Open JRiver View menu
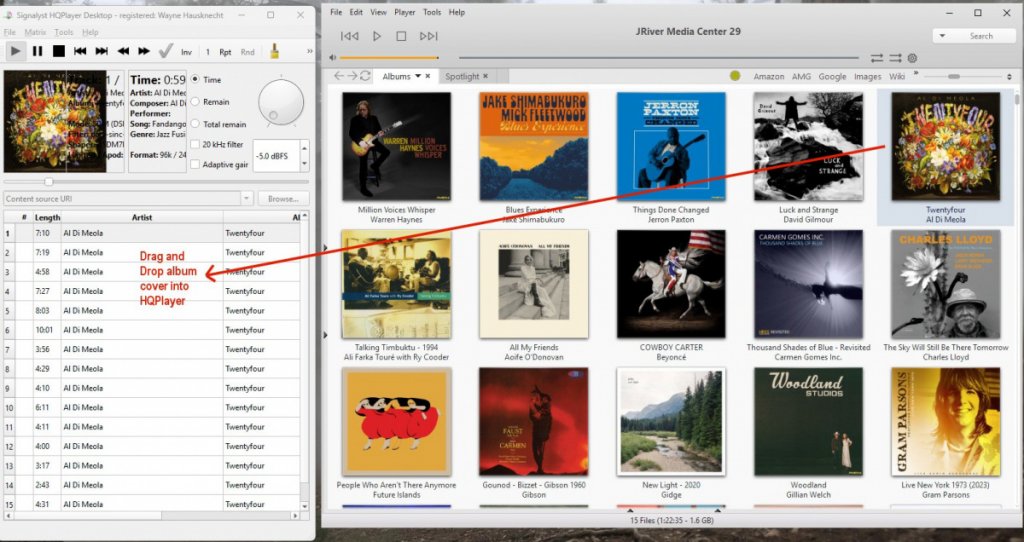This screenshot has height=542, width=1024. click(378, 12)
